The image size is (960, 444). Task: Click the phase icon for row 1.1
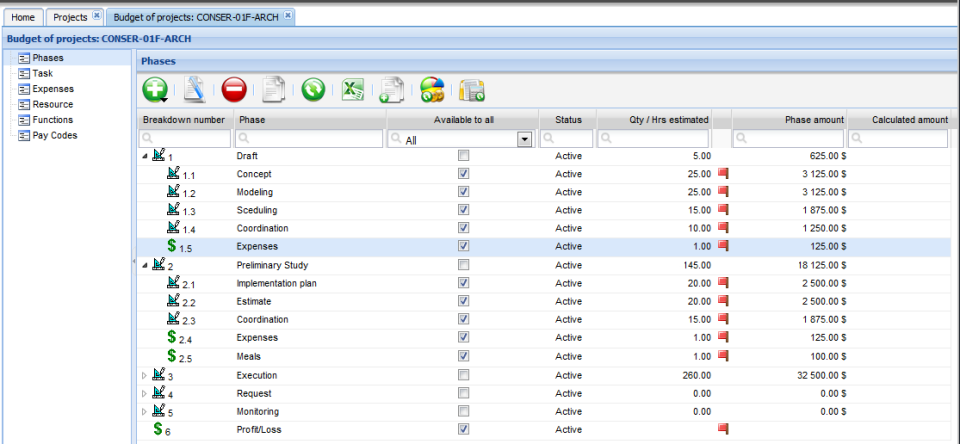[x=174, y=173]
